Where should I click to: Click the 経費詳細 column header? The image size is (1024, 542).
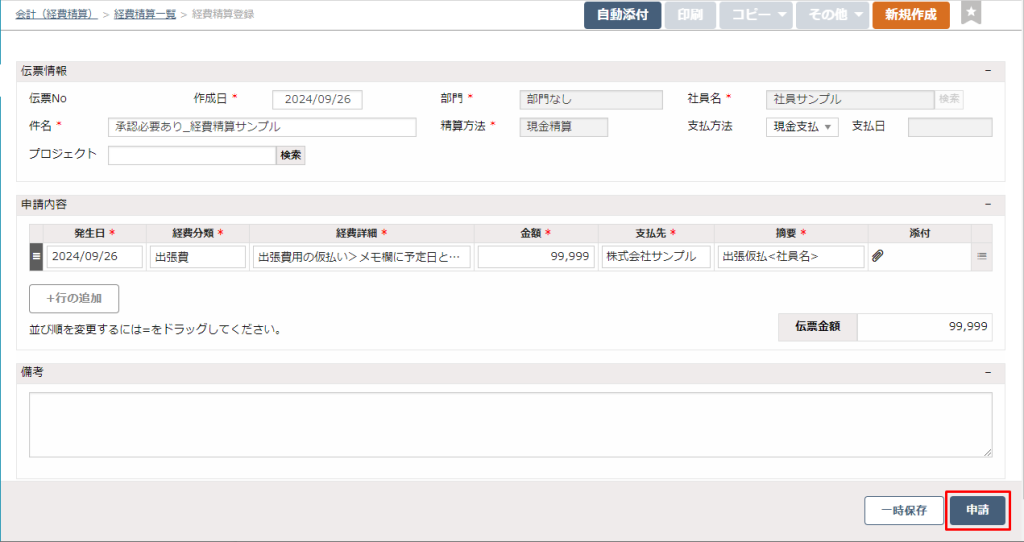362,233
